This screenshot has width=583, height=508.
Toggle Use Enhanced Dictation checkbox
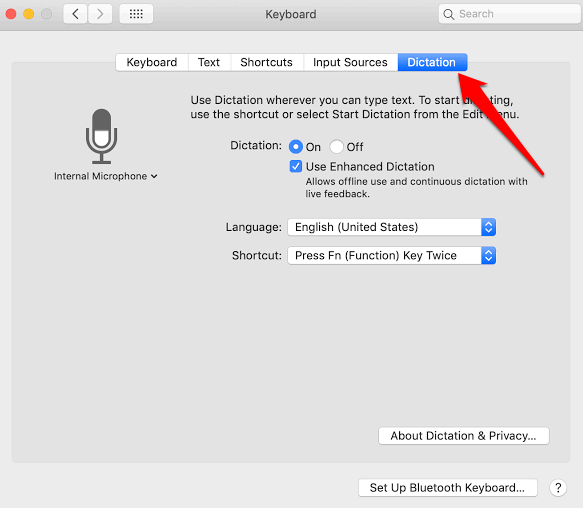tap(296, 166)
